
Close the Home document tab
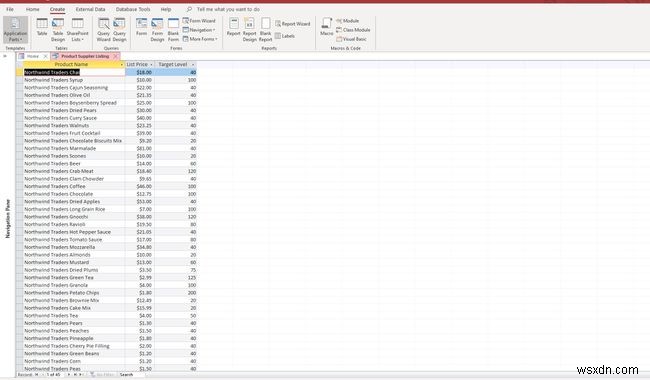[x=45, y=56]
